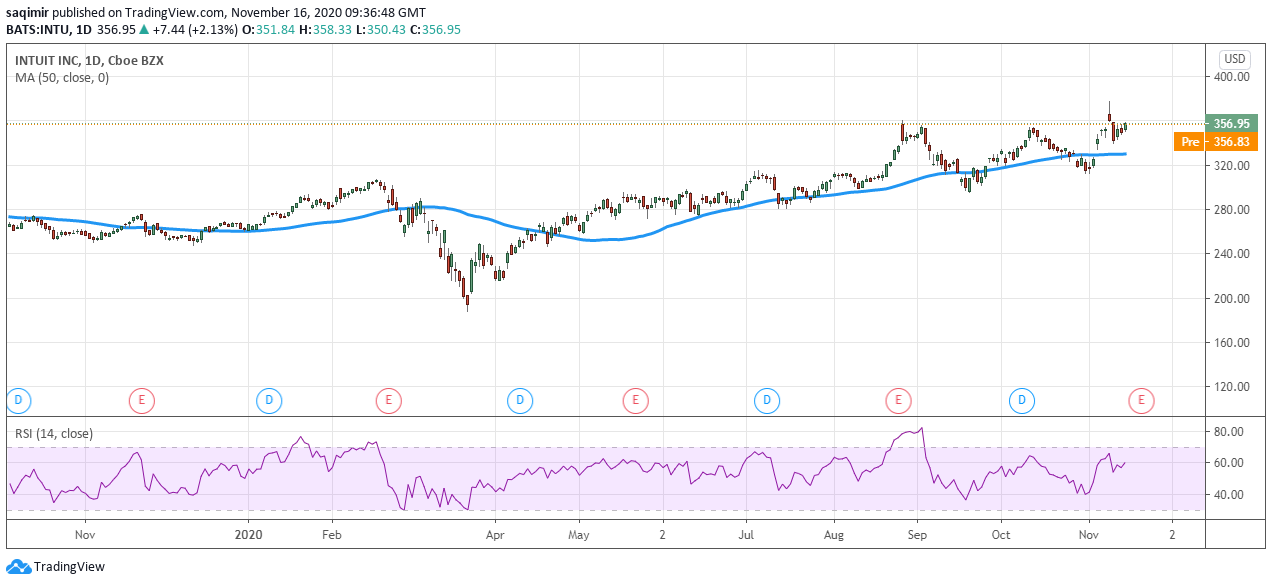Click the 80.00 level on RSI scale

pyautogui.click(x=1229, y=431)
